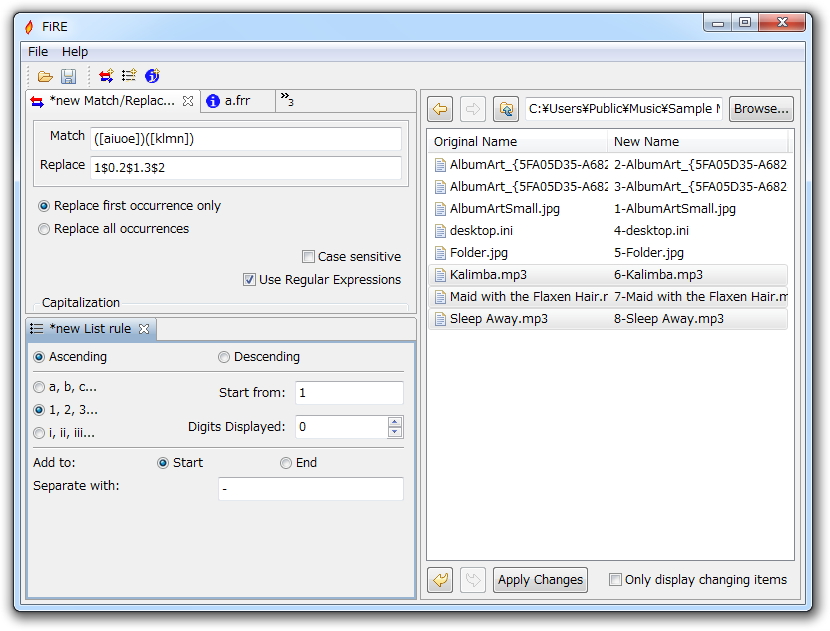Viewport: 830px width, 631px height.
Task: Redo changes with the greyed arrow button
Action: point(473,580)
